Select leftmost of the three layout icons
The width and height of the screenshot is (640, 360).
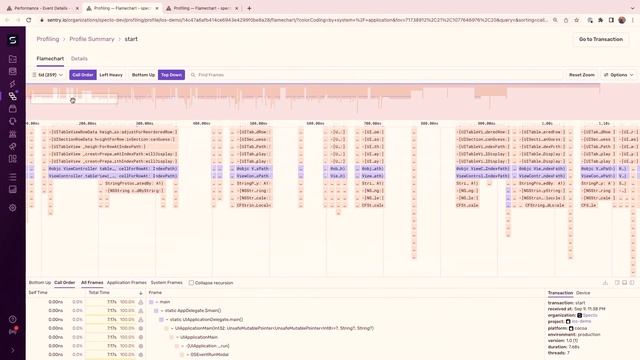coord(617,282)
